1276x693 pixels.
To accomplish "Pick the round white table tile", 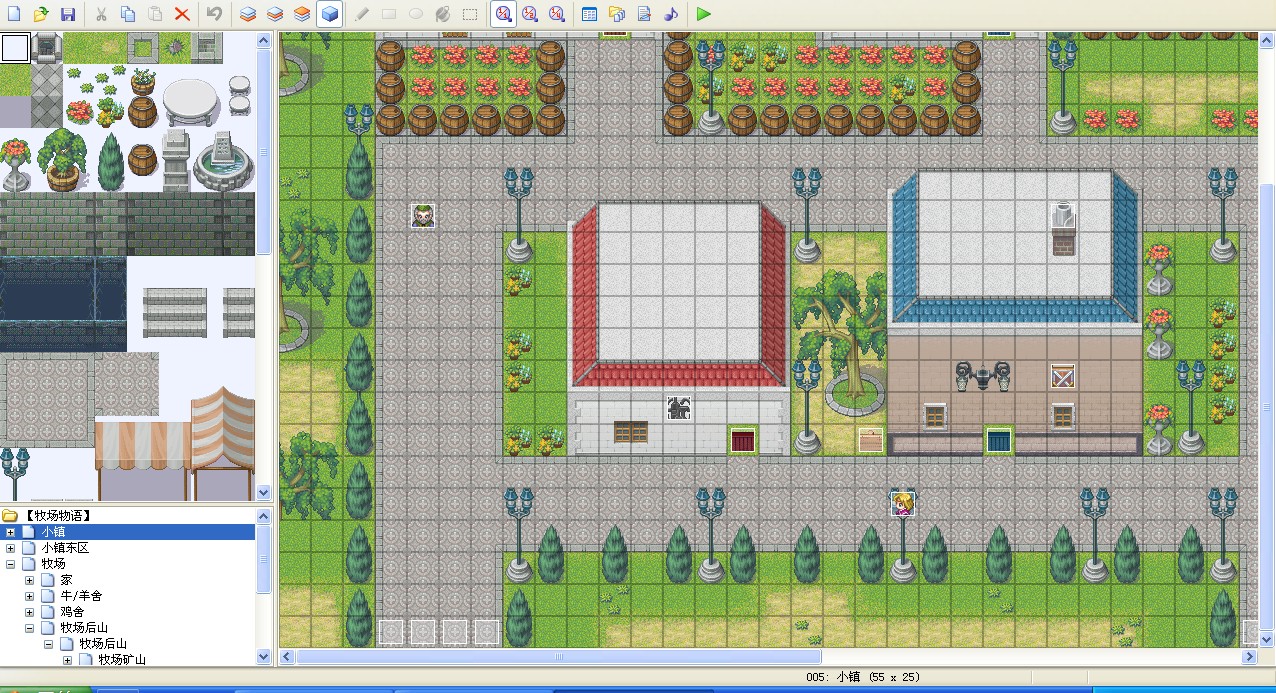I will (191, 102).
